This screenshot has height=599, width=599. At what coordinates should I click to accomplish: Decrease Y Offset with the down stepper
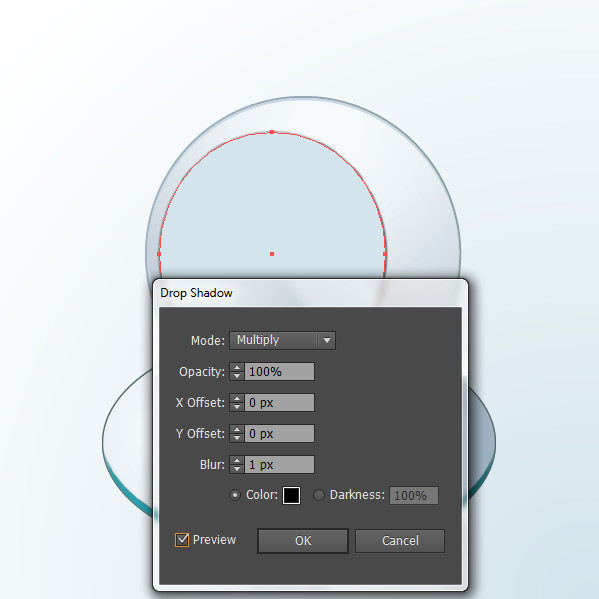pos(237,438)
